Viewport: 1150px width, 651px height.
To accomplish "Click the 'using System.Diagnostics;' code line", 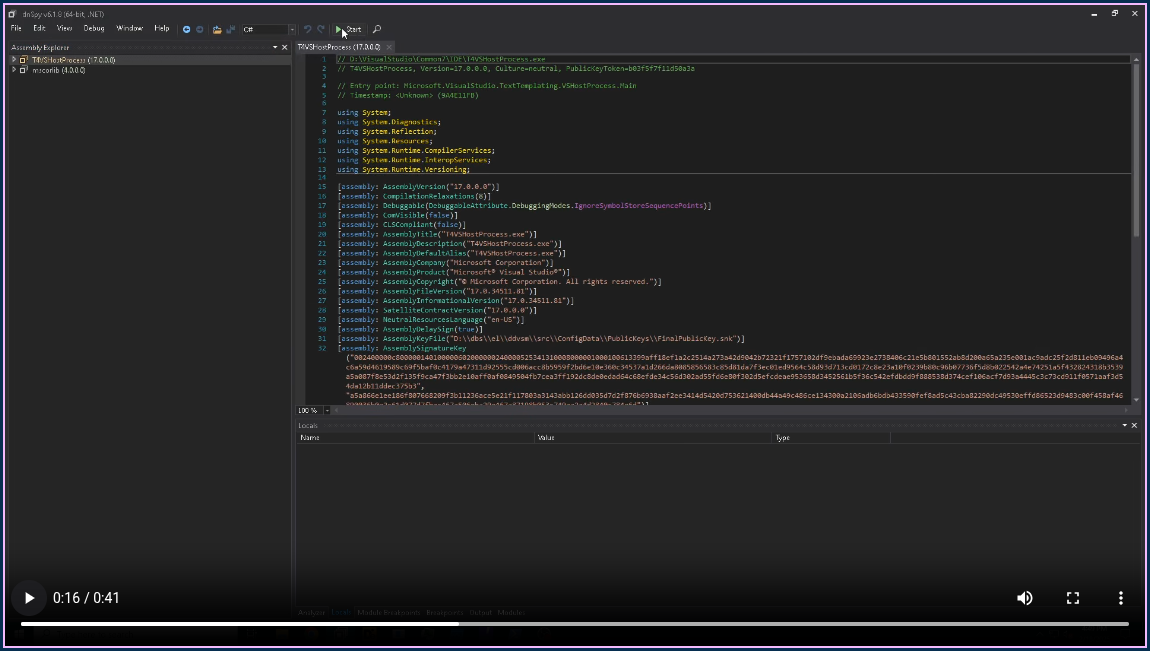I will point(389,122).
